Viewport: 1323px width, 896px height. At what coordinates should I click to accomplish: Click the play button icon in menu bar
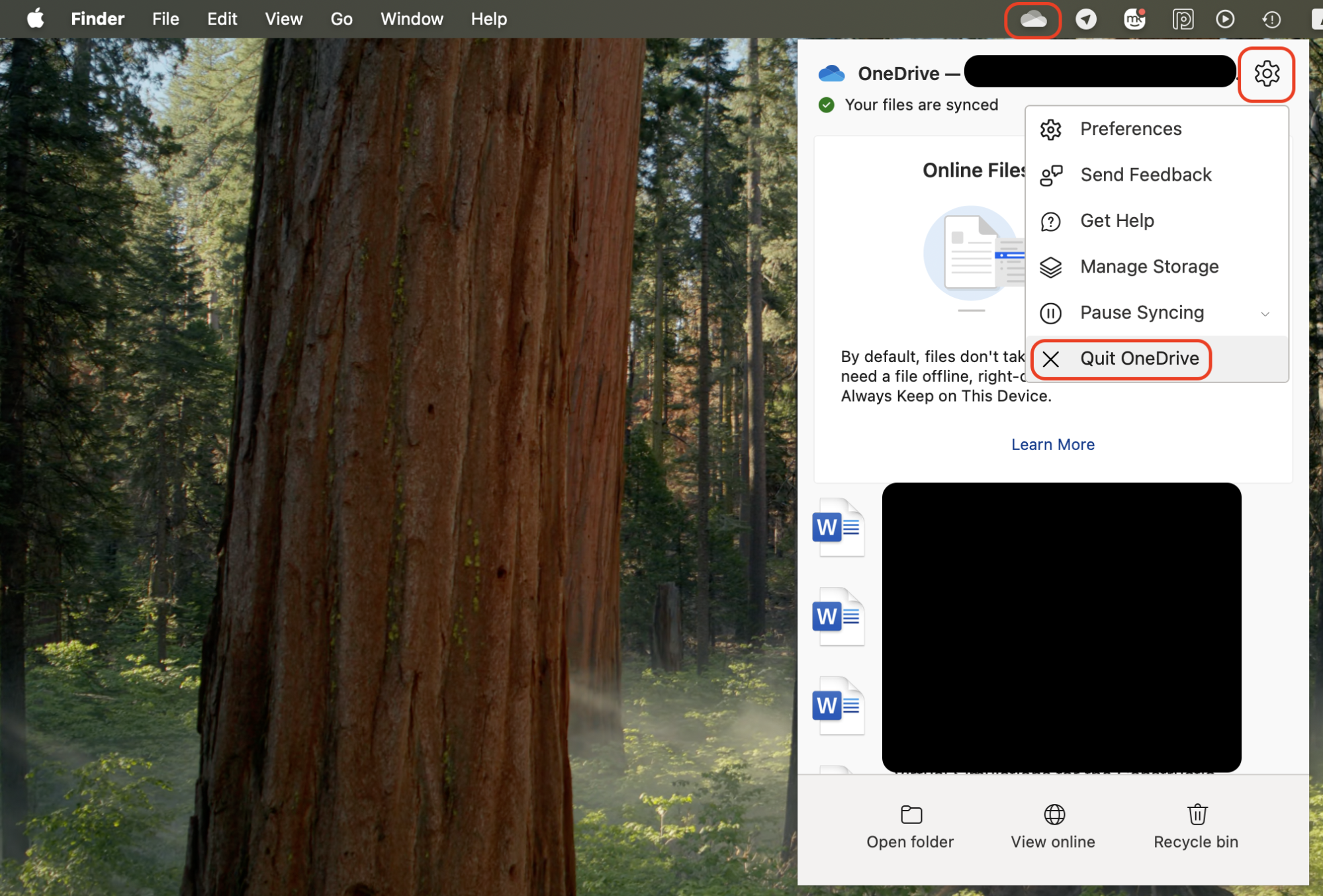(x=1225, y=19)
